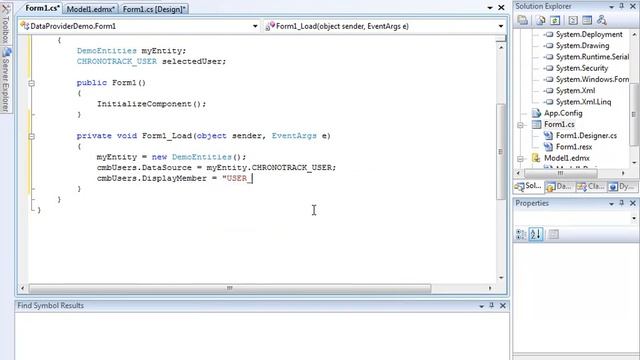Viewport: 640px width, 360px height.
Task: Open the Properties object selector dropdown
Action: (634, 218)
